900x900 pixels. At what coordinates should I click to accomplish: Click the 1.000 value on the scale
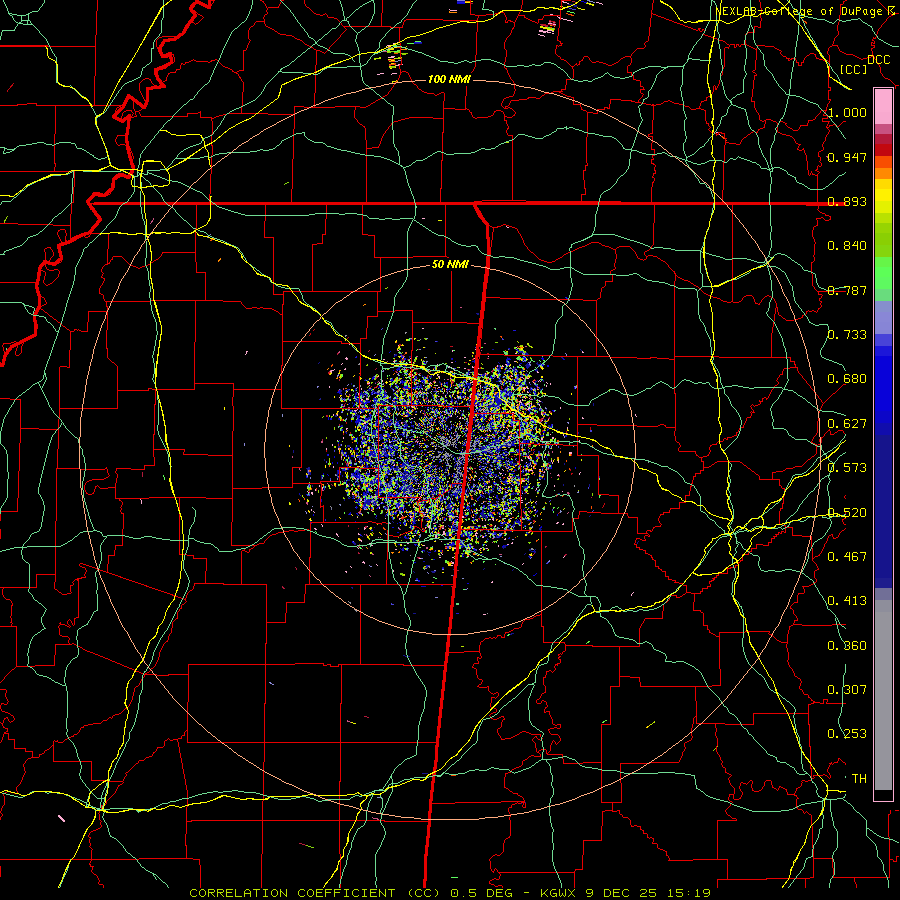pyautogui.click(x=847, y=112)
